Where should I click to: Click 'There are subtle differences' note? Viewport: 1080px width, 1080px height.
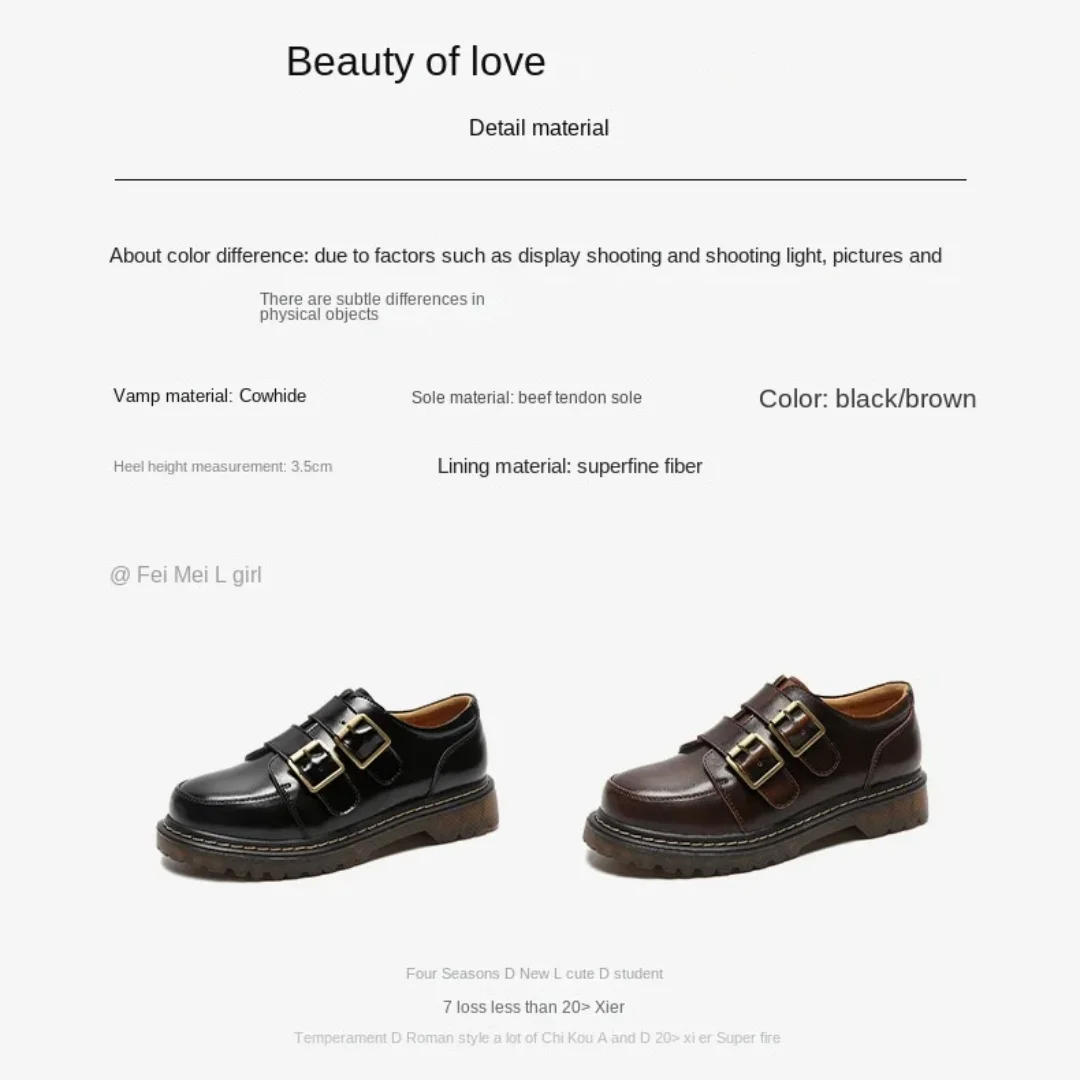(x=372, y=307)
